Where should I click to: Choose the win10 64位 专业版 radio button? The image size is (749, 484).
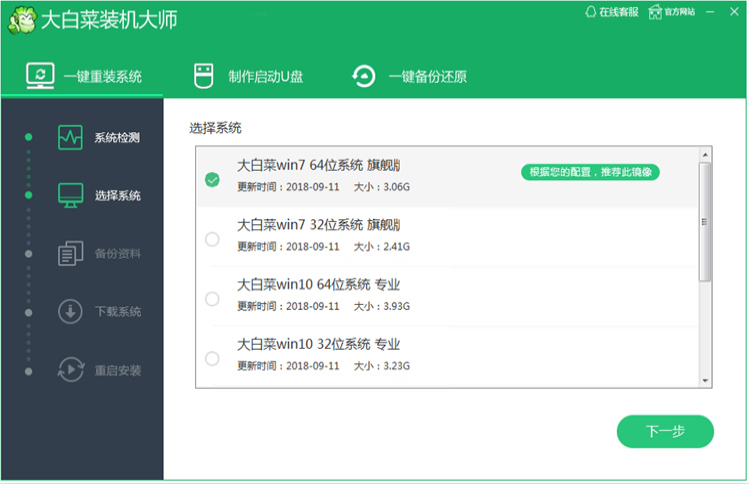[x=212, y=298]
